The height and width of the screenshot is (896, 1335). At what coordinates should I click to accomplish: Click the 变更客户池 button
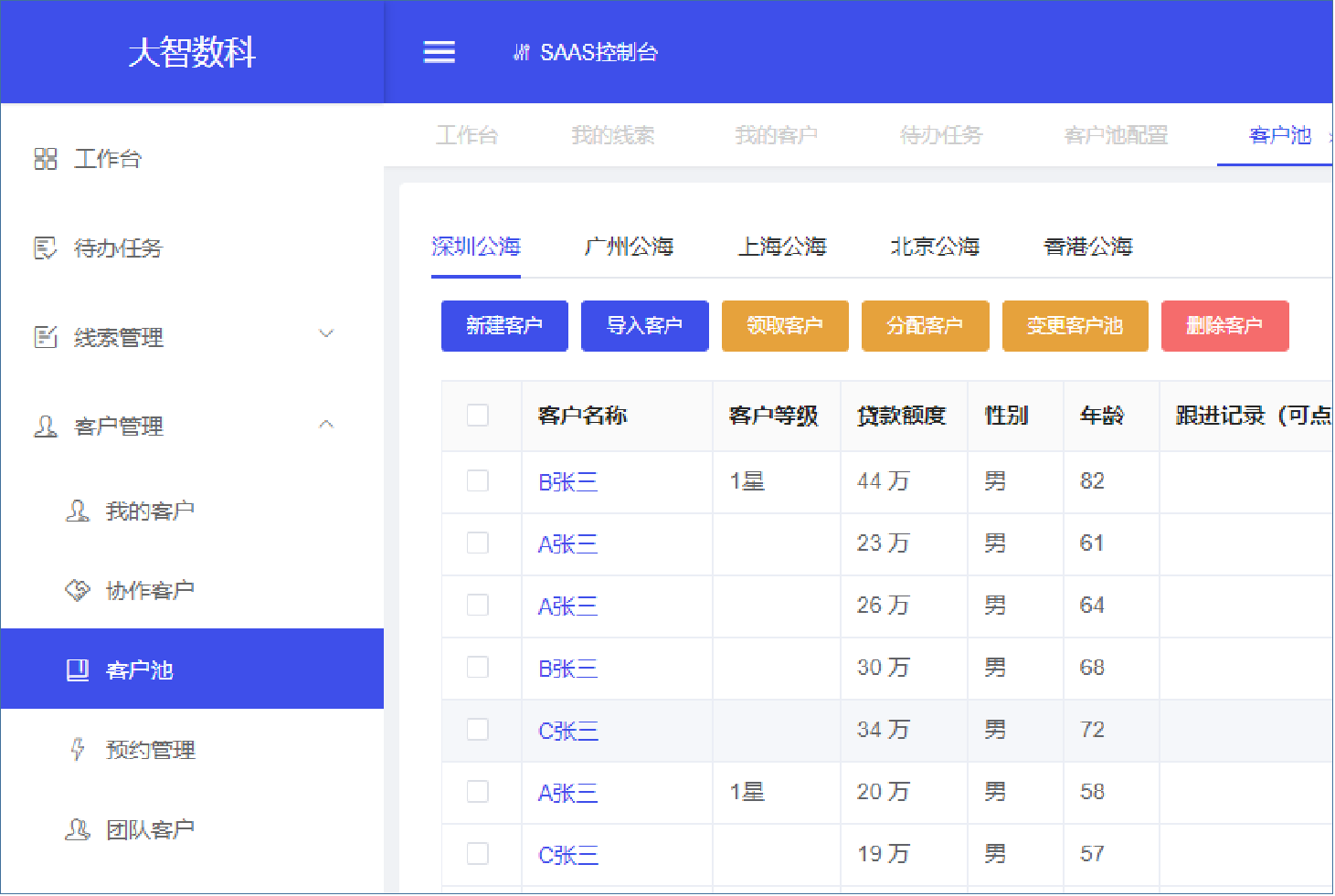click(1075, 326)
